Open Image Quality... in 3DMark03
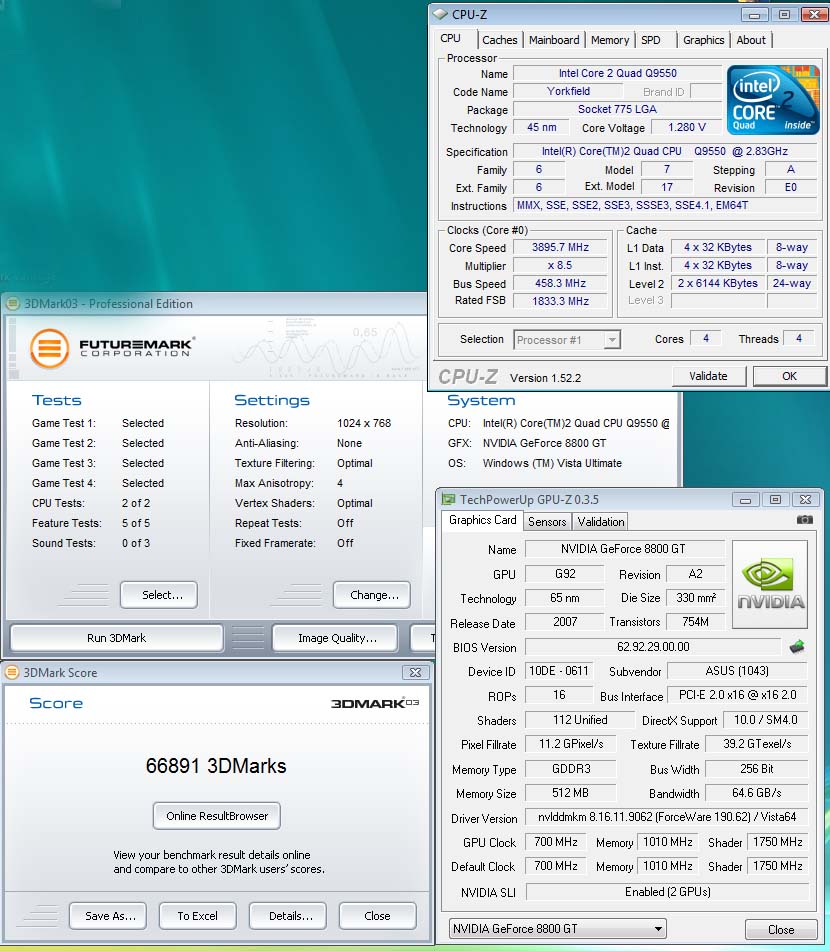Viewport: 830px width, 951px height. (x=335, y=638)
